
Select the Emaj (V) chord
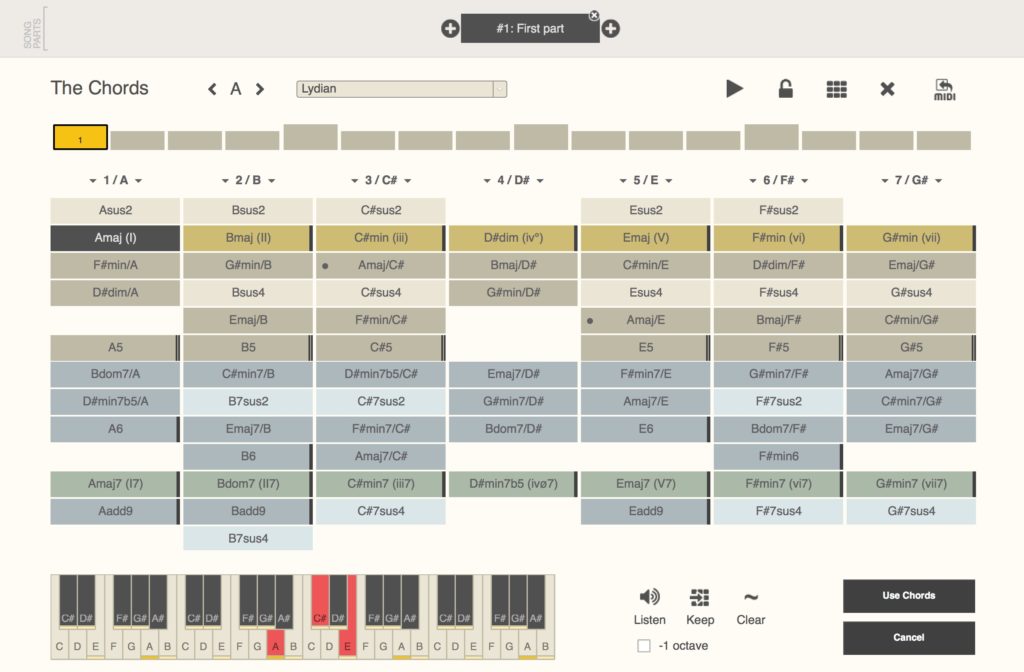(645, 238)
